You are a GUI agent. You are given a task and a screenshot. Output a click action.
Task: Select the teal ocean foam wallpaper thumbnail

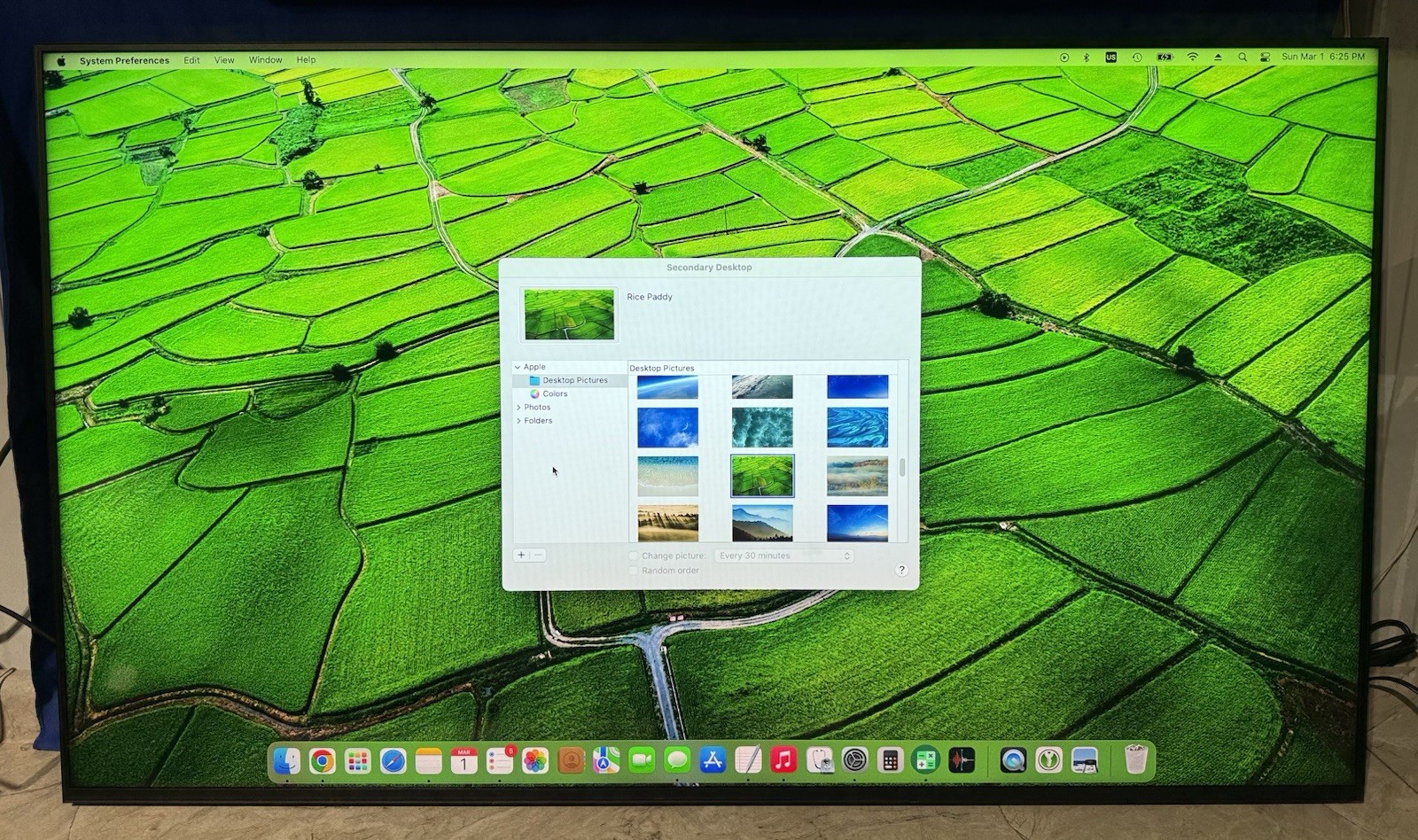(x=762, y=427)
